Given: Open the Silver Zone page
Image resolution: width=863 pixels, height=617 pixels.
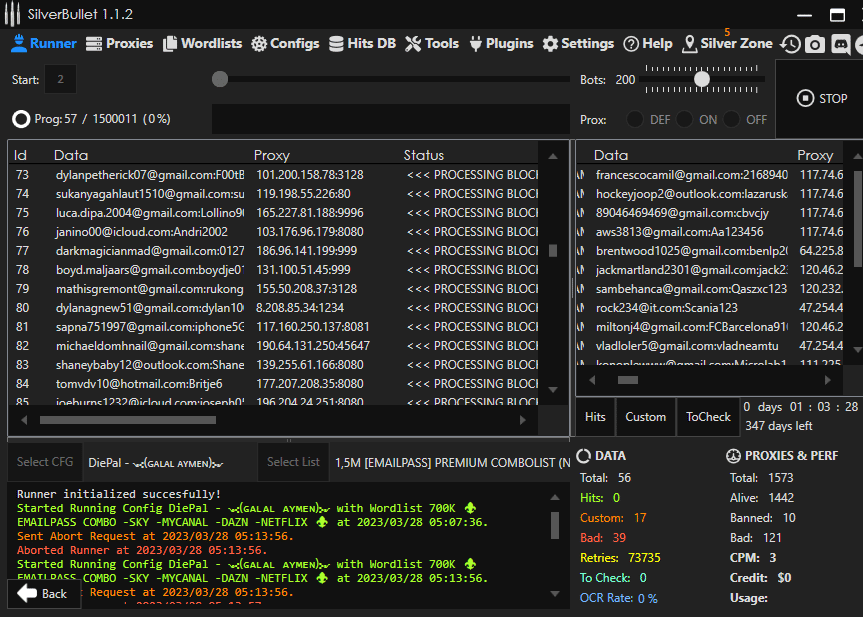Looking at the screenshot, I should (727, 44).
